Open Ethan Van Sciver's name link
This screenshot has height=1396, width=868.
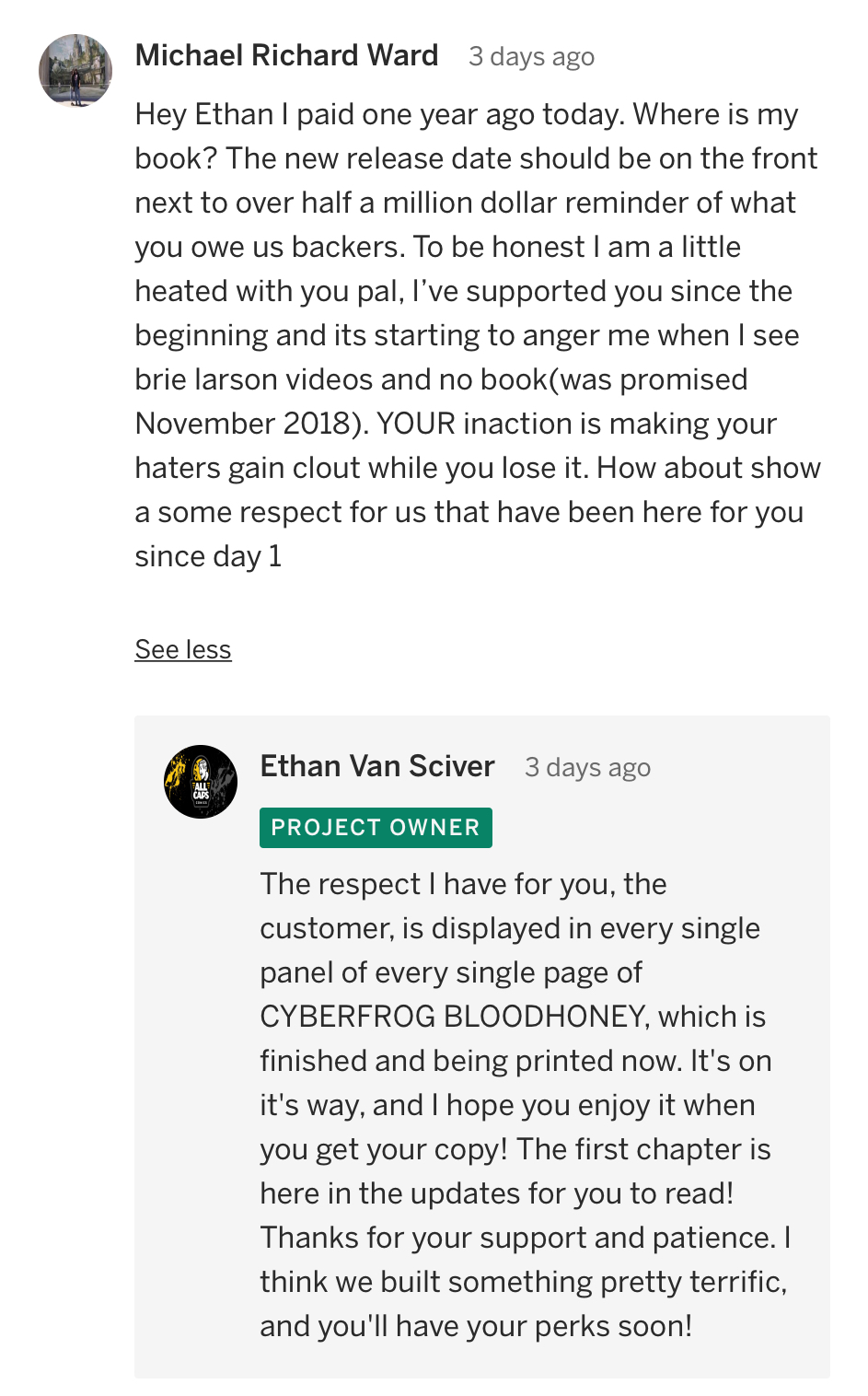click(377, 766)
